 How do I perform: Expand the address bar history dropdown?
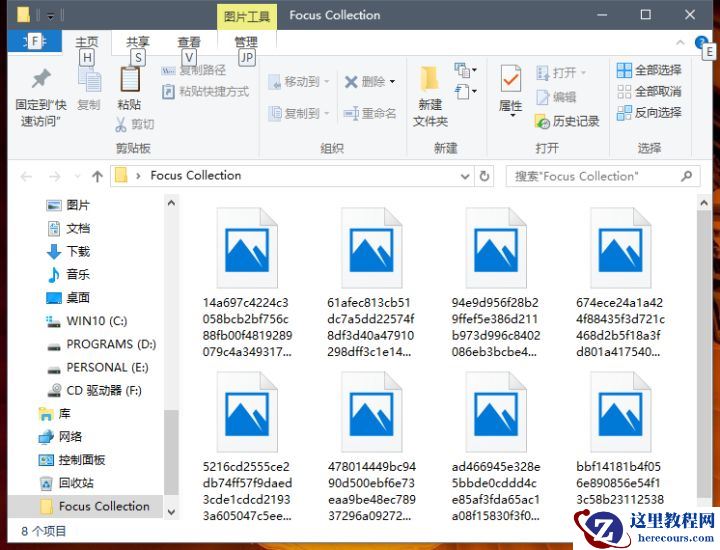(465, 176)
